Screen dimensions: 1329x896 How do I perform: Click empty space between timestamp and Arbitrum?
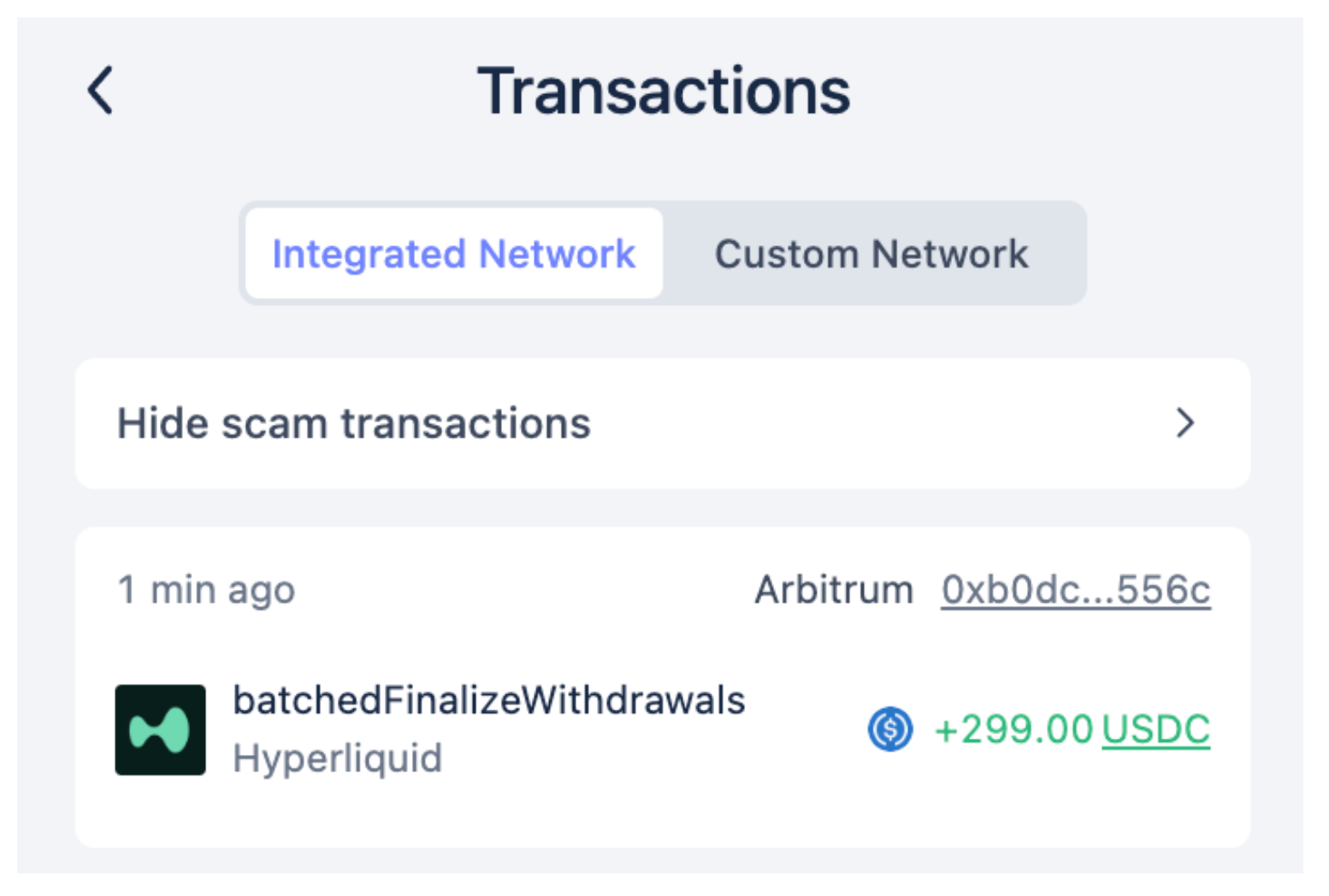(522, 590)
